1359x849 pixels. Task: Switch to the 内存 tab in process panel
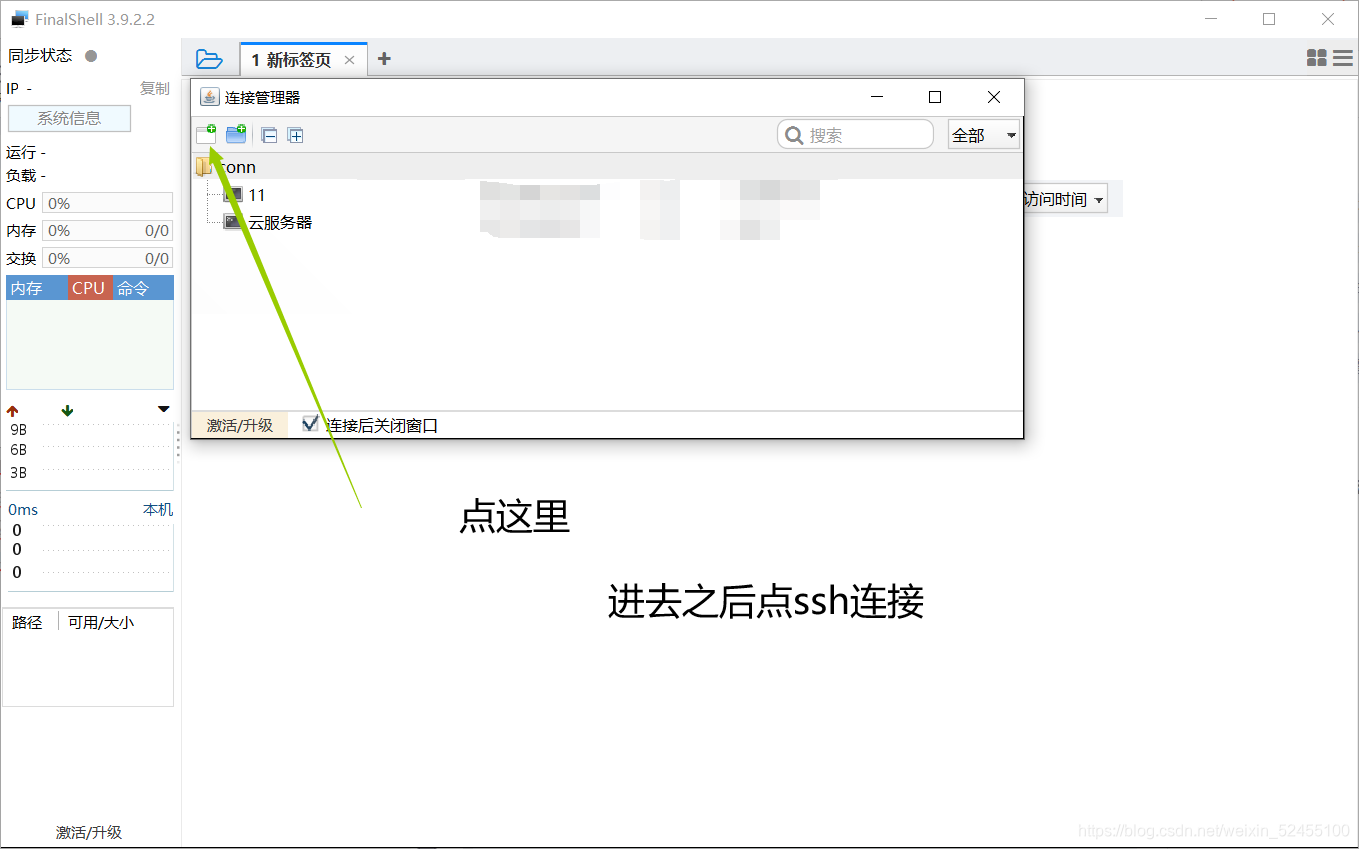pyautogui.click(x=37, y=288)
